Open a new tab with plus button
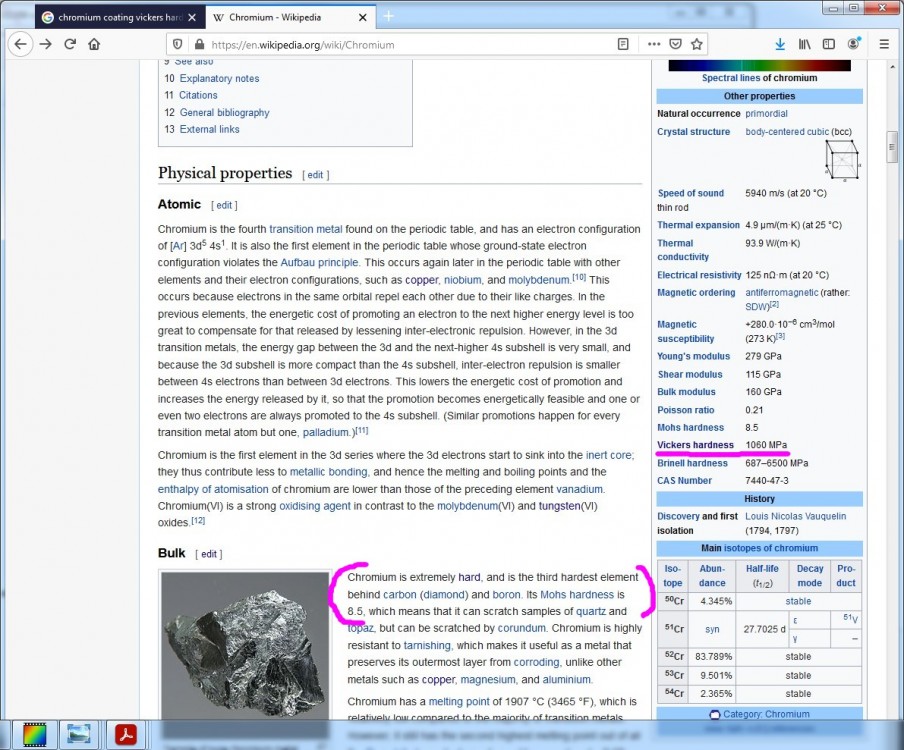This screenshot has width=904, height=750. pos(389,16)
